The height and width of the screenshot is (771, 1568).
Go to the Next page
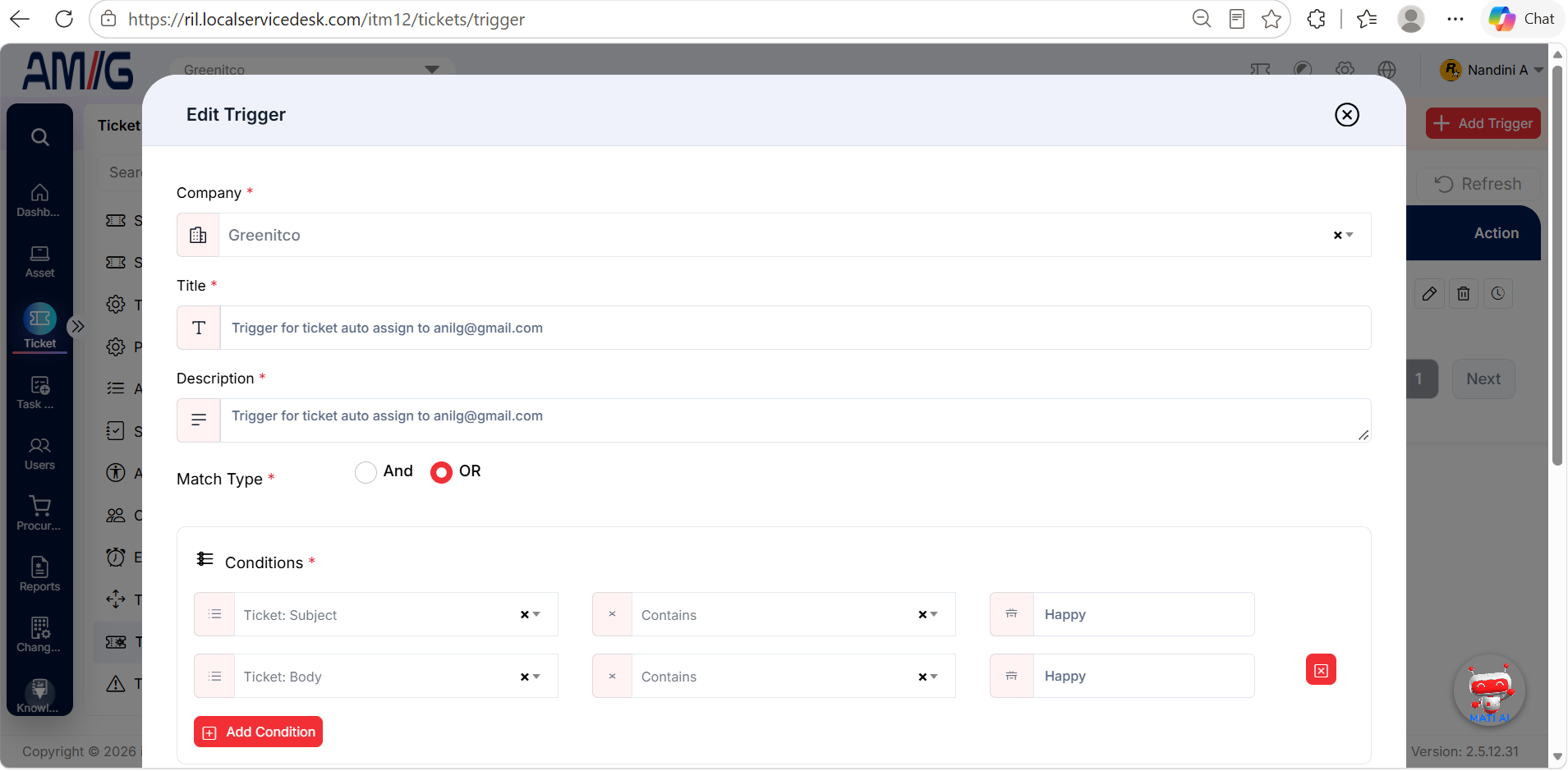1483,379
